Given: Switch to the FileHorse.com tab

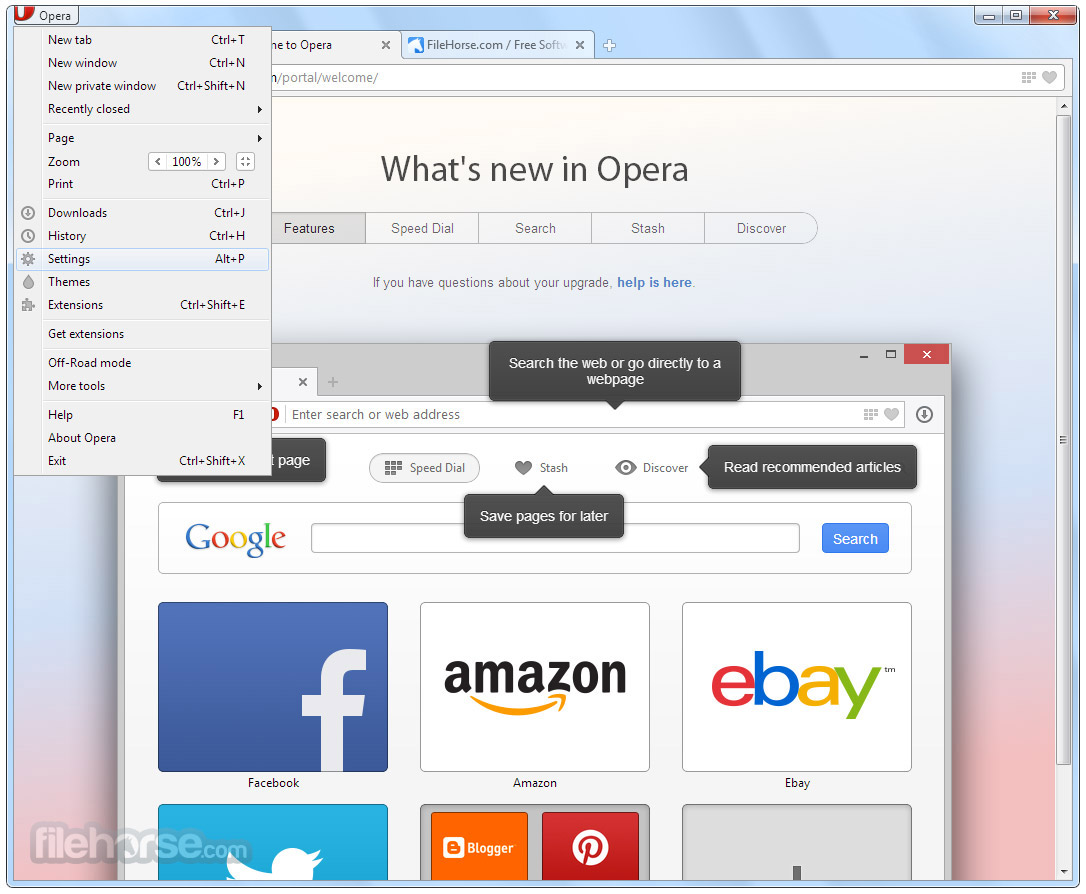Looking at the screenshot, I should coord(495,45).
